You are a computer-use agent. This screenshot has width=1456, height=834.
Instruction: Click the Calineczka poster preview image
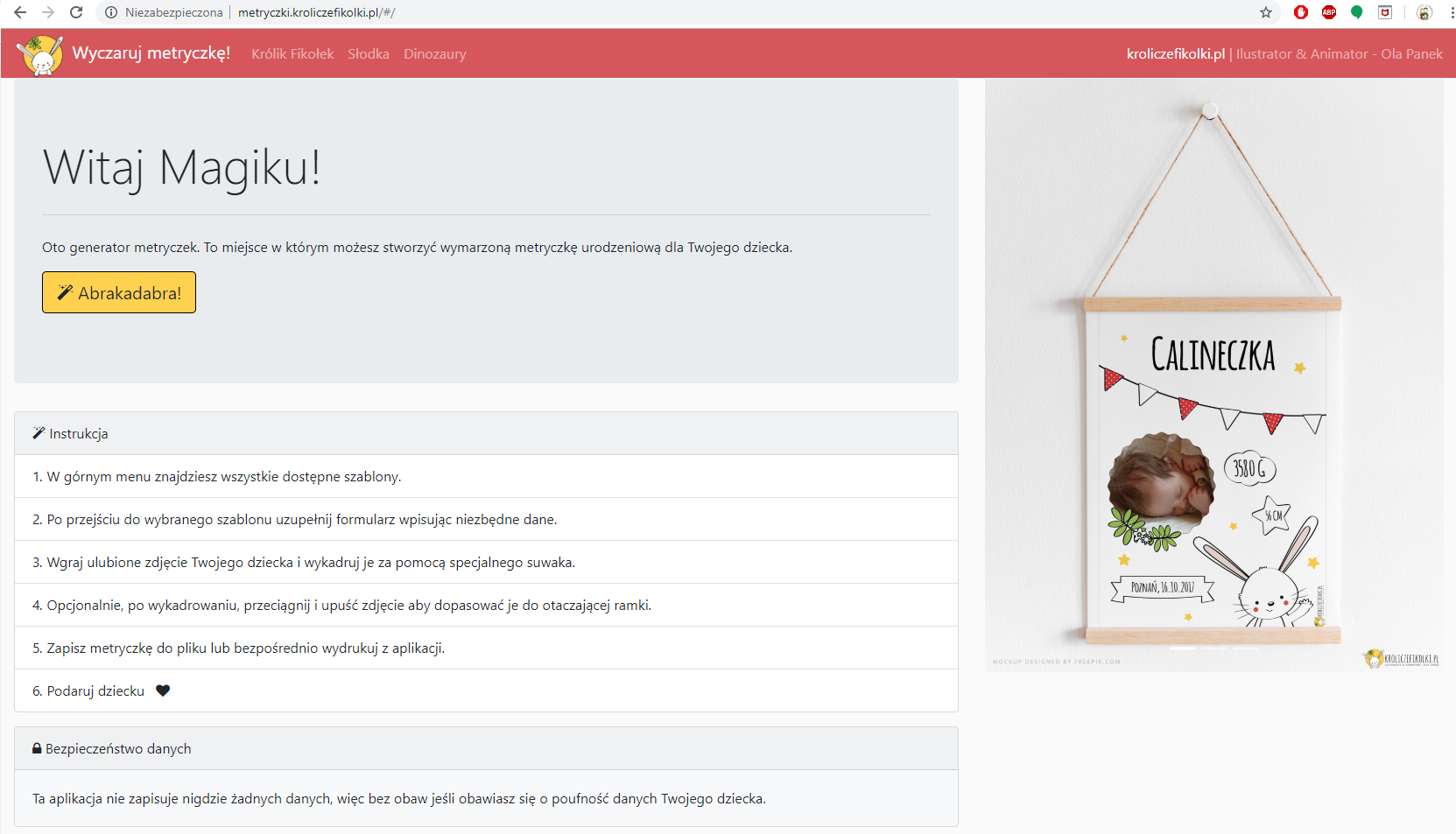pyautogui.click(x=1213, y=376)
